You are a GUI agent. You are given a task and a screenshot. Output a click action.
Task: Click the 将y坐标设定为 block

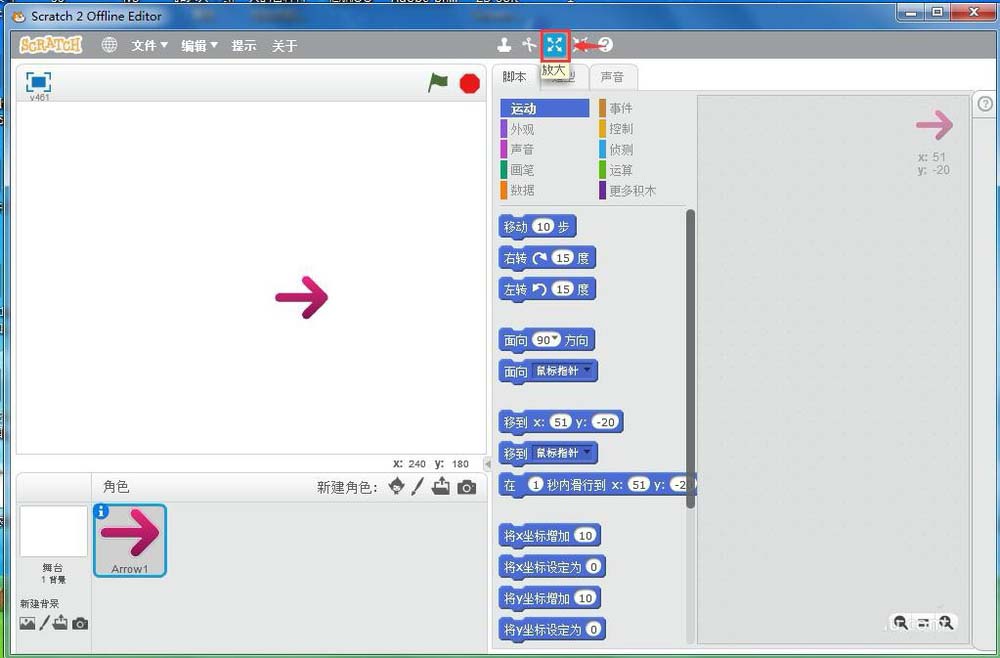point(552,630)
